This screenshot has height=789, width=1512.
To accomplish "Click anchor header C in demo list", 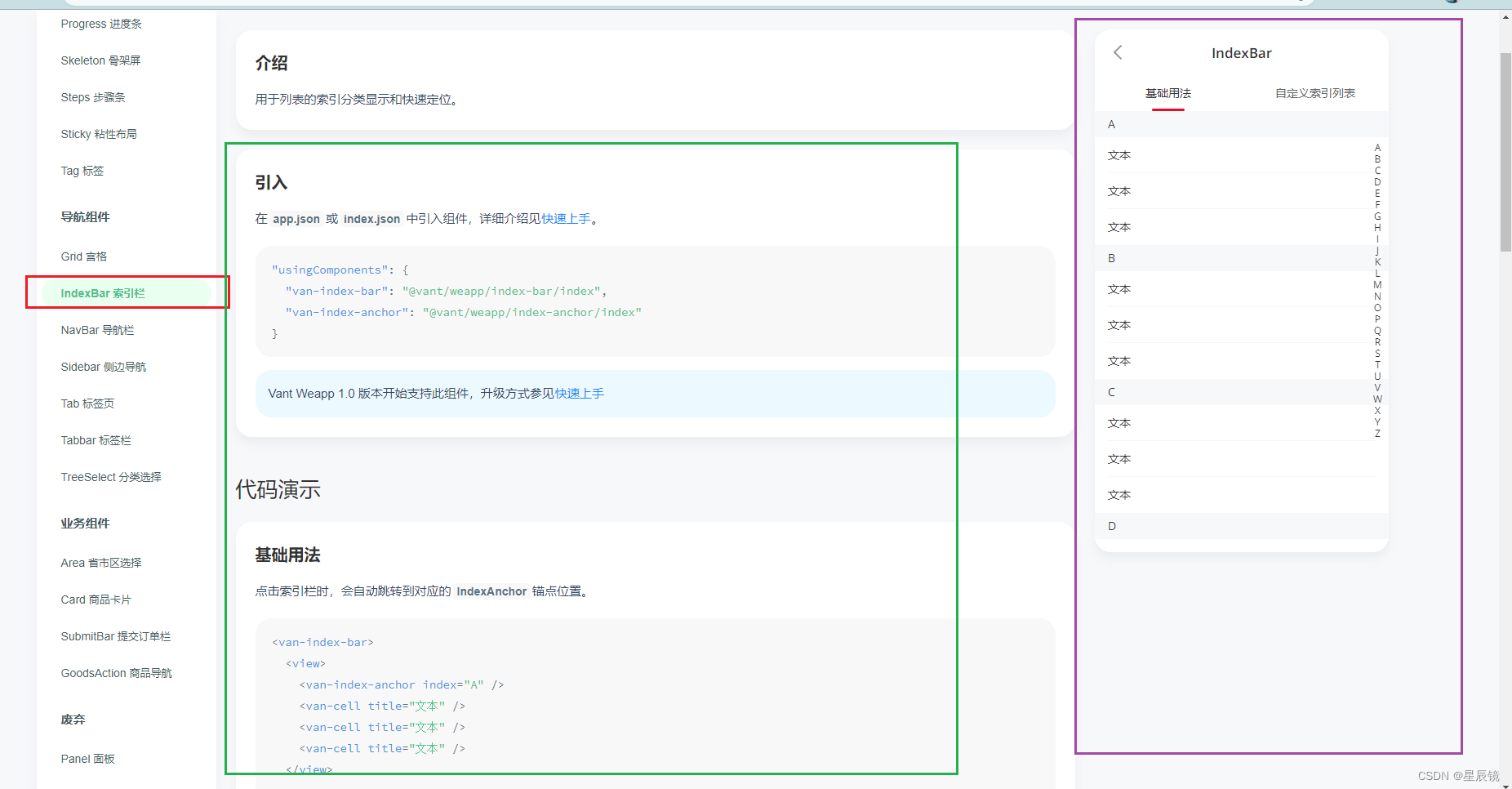I will pyautogui.click(x=1241, y=392).
